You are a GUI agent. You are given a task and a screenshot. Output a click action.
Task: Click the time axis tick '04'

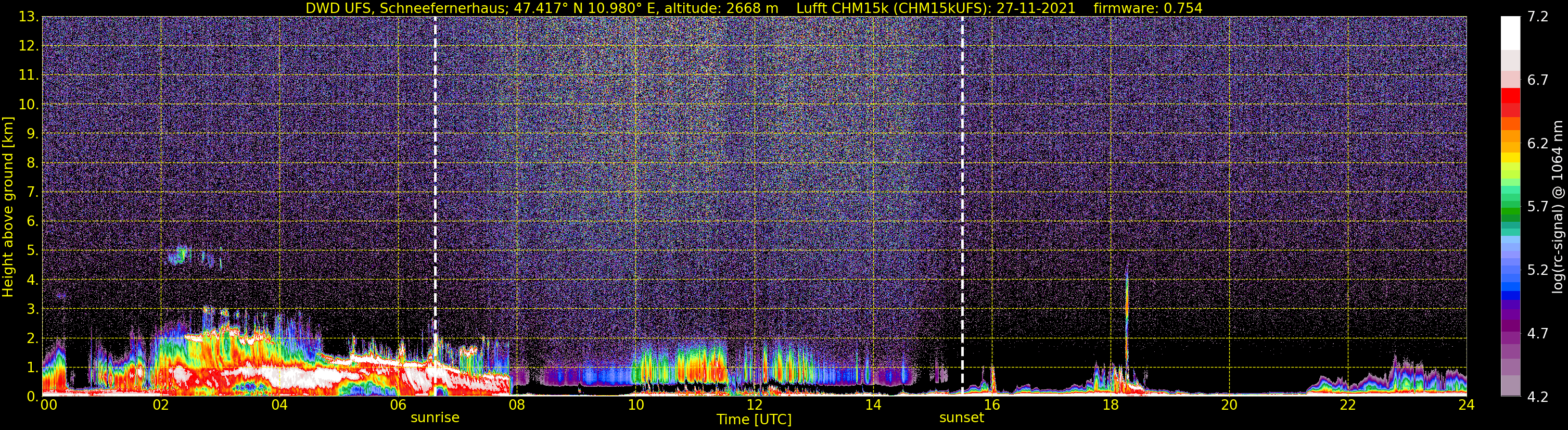[279, 406]
